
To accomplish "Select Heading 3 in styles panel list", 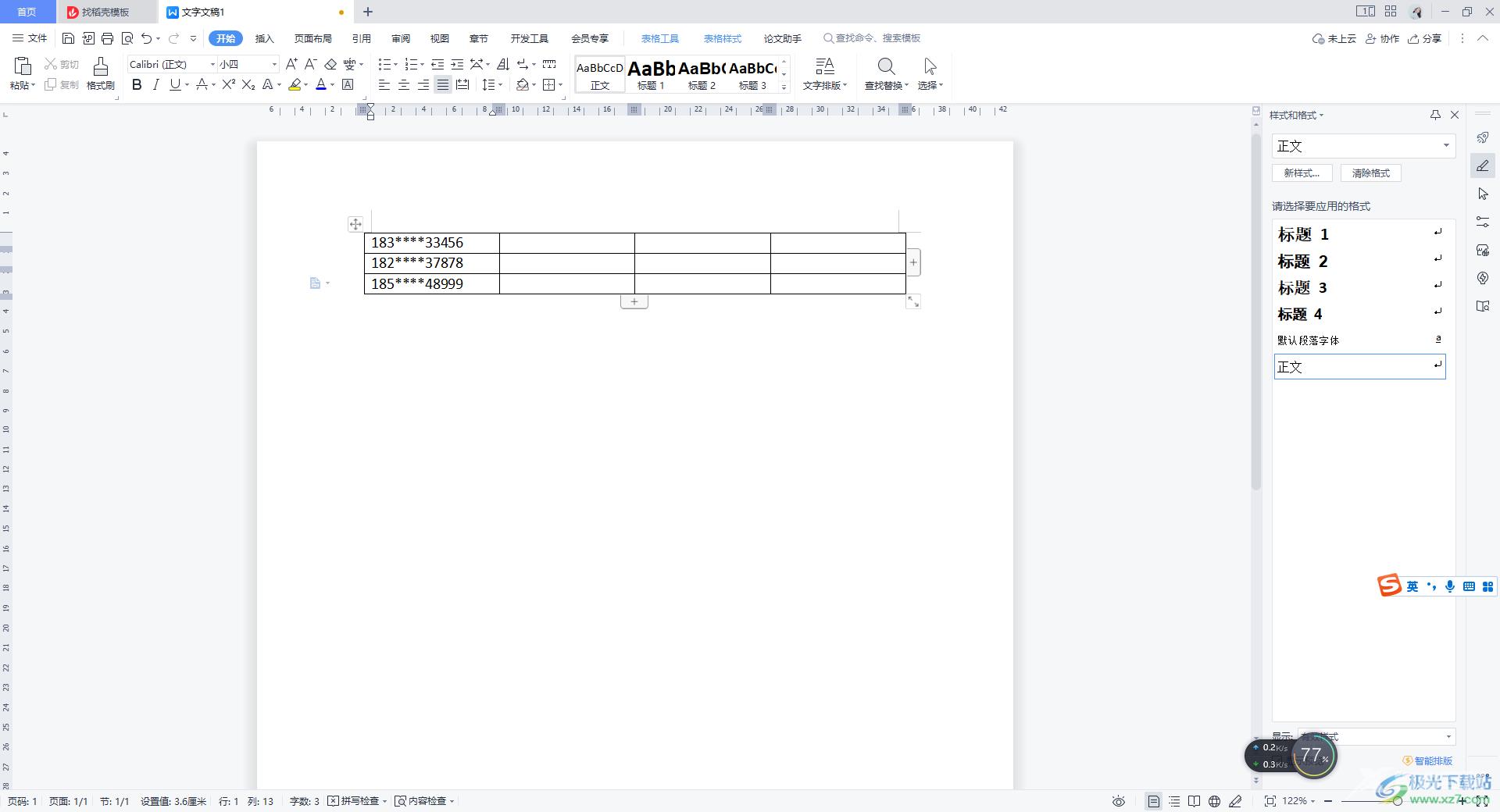I will (x=1359, y=287).
